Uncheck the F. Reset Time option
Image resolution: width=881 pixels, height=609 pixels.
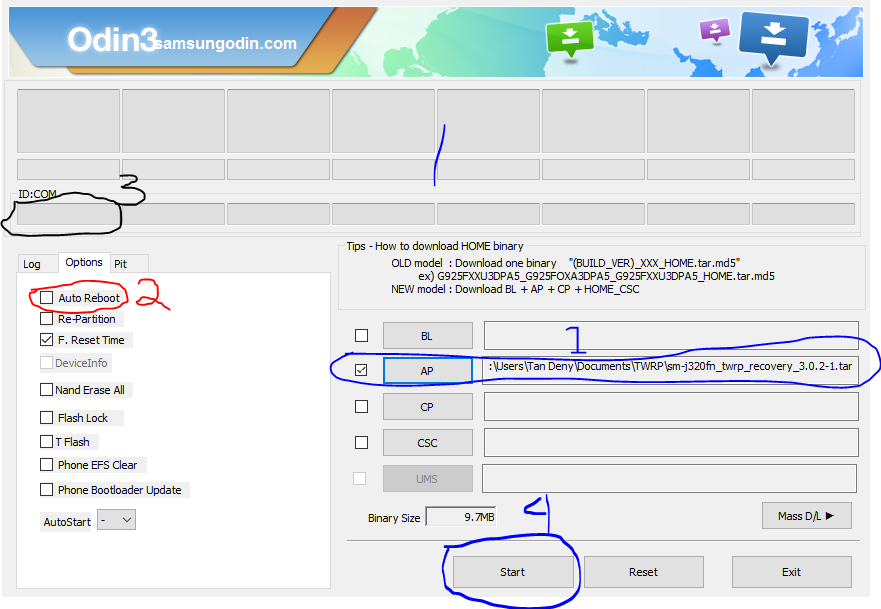pyautogui.click(x=47, y=339)
